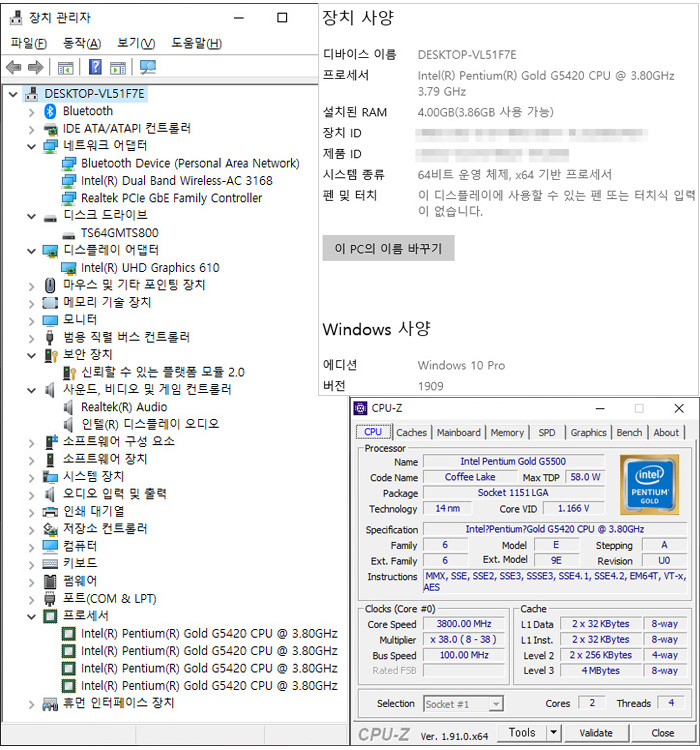The width and height of the screenshot is (700, 750).
Task: Collapse the 디스크 드라이브 category
Action: [x=32, y=217]
